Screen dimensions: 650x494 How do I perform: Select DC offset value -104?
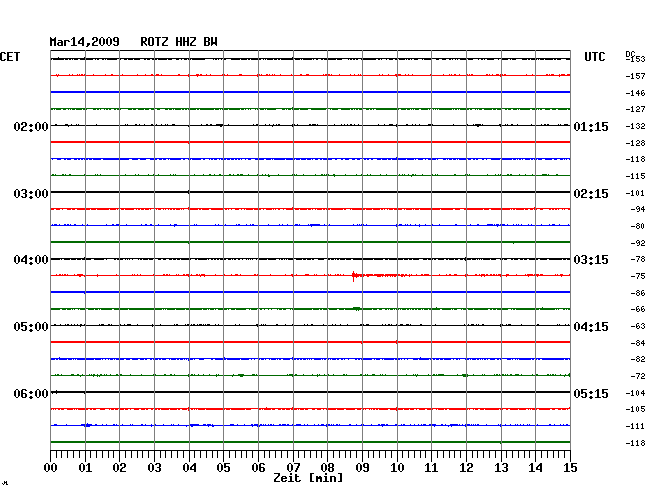(635, 393)
